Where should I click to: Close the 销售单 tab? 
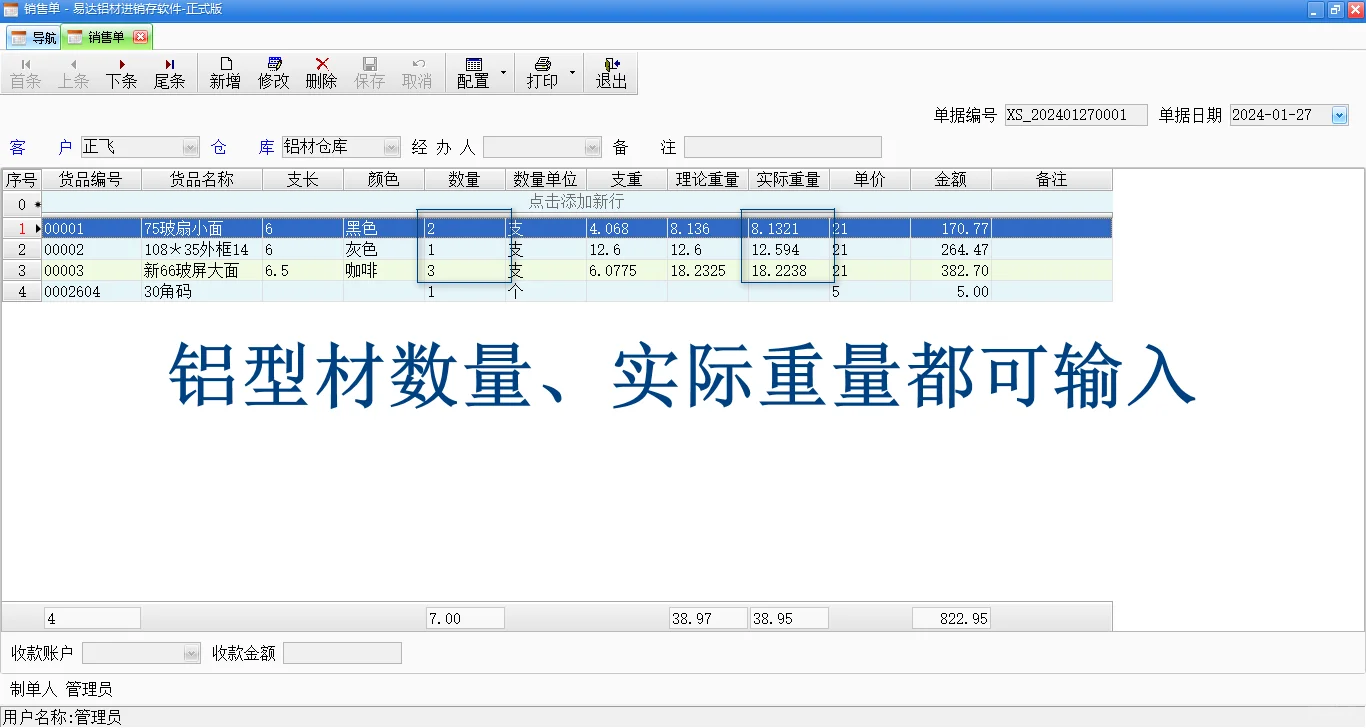(x=142, y=36)
